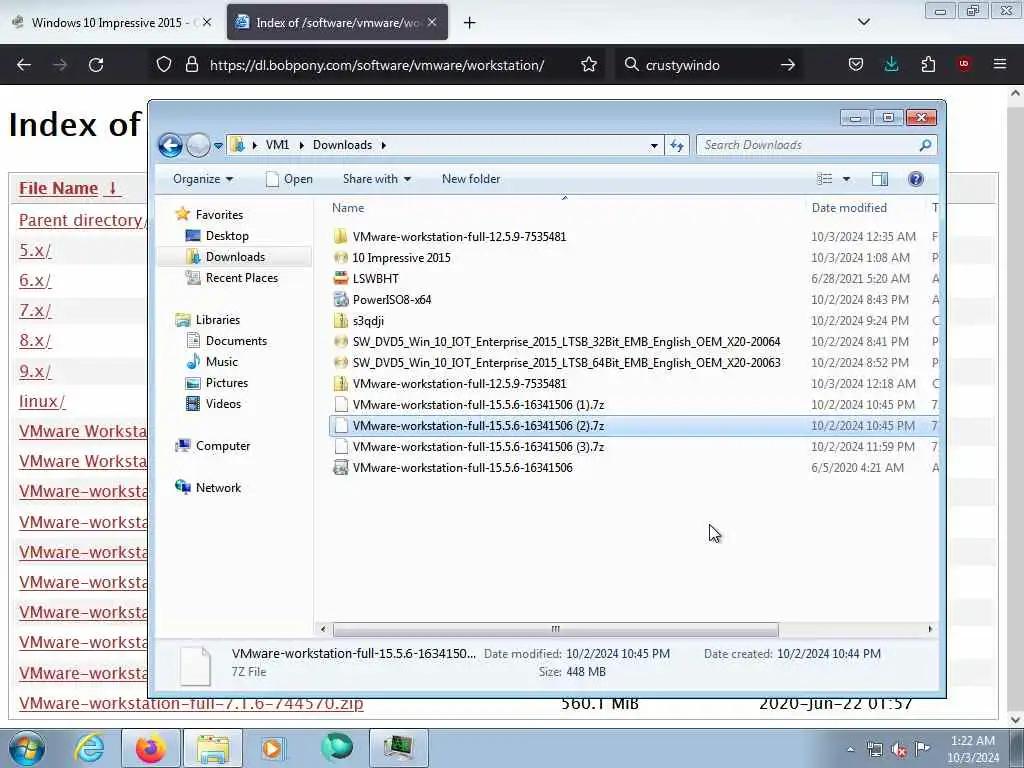
Task: Click Downloads in the breadcrumb path
Action: tap(342, 145)
